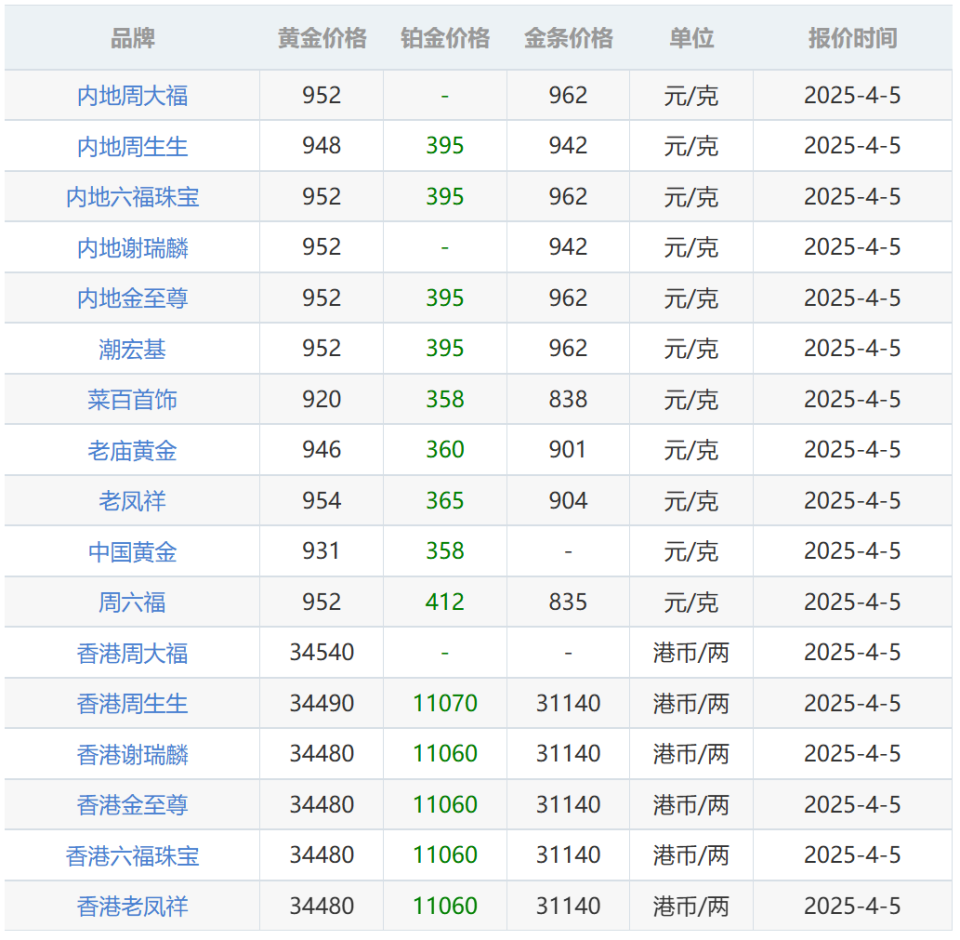
Task: Select platinum price 358 for 菜百首饰
Action: [x=445, y=399]
